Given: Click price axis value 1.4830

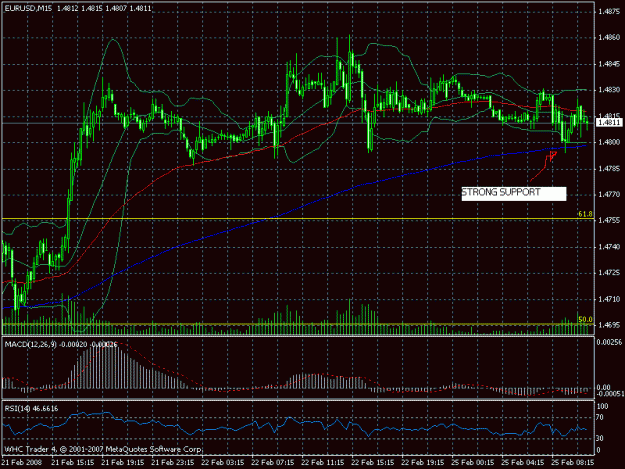Looking at the screenshot, I should 609,90.
